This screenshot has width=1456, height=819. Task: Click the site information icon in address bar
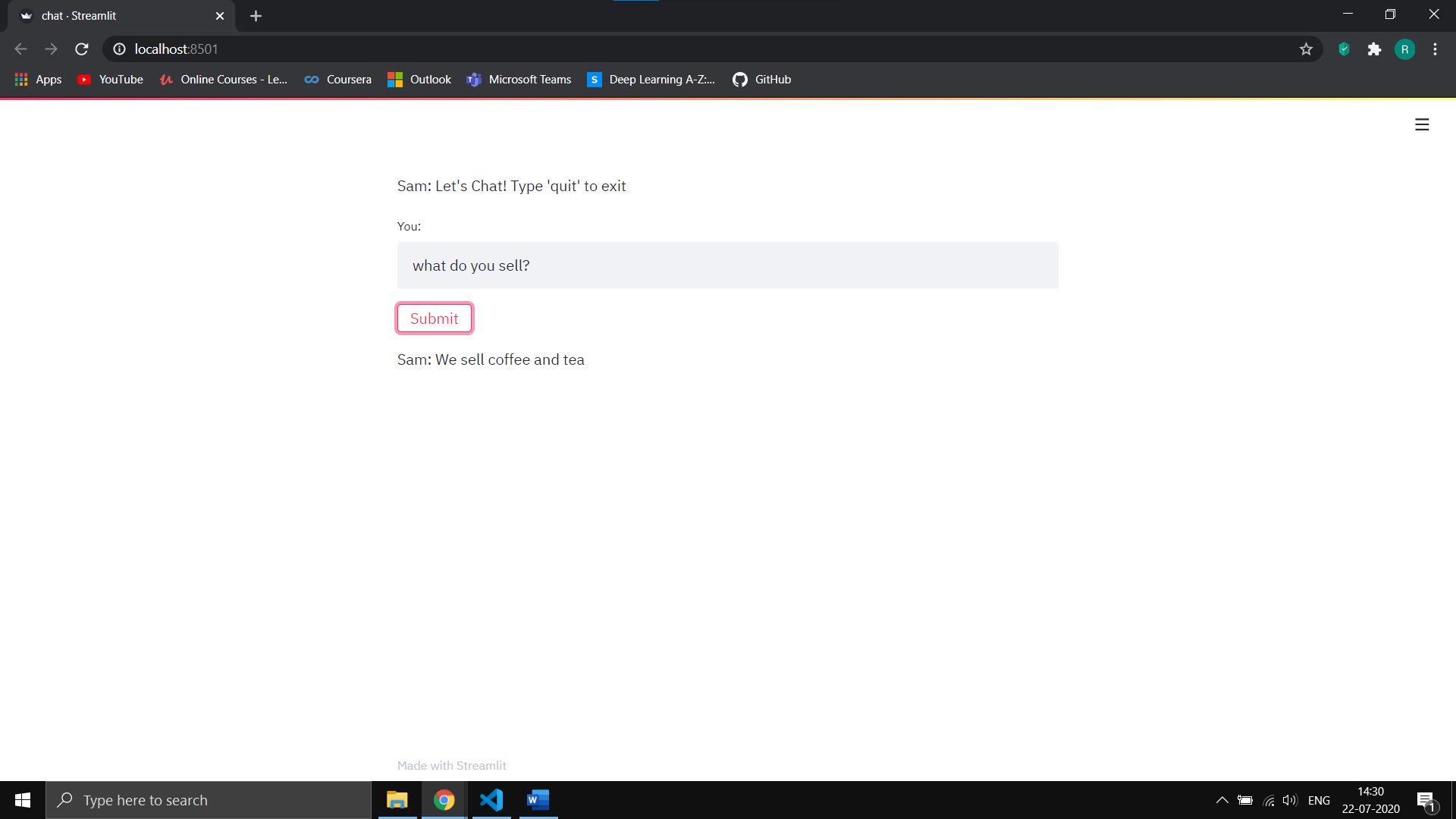click(119, 49)
